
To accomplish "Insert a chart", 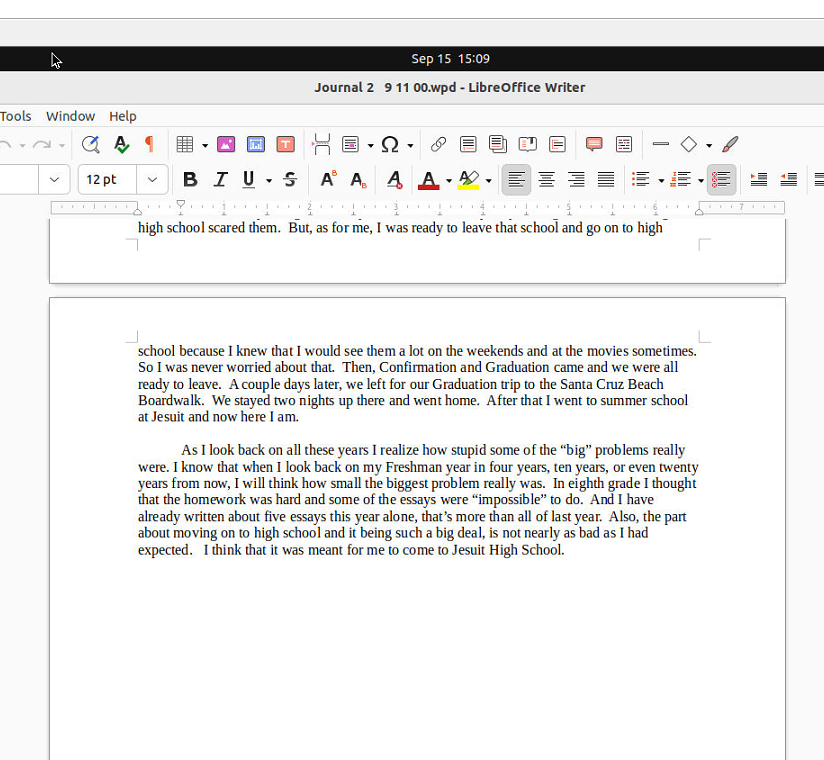I will coord(256,144).
